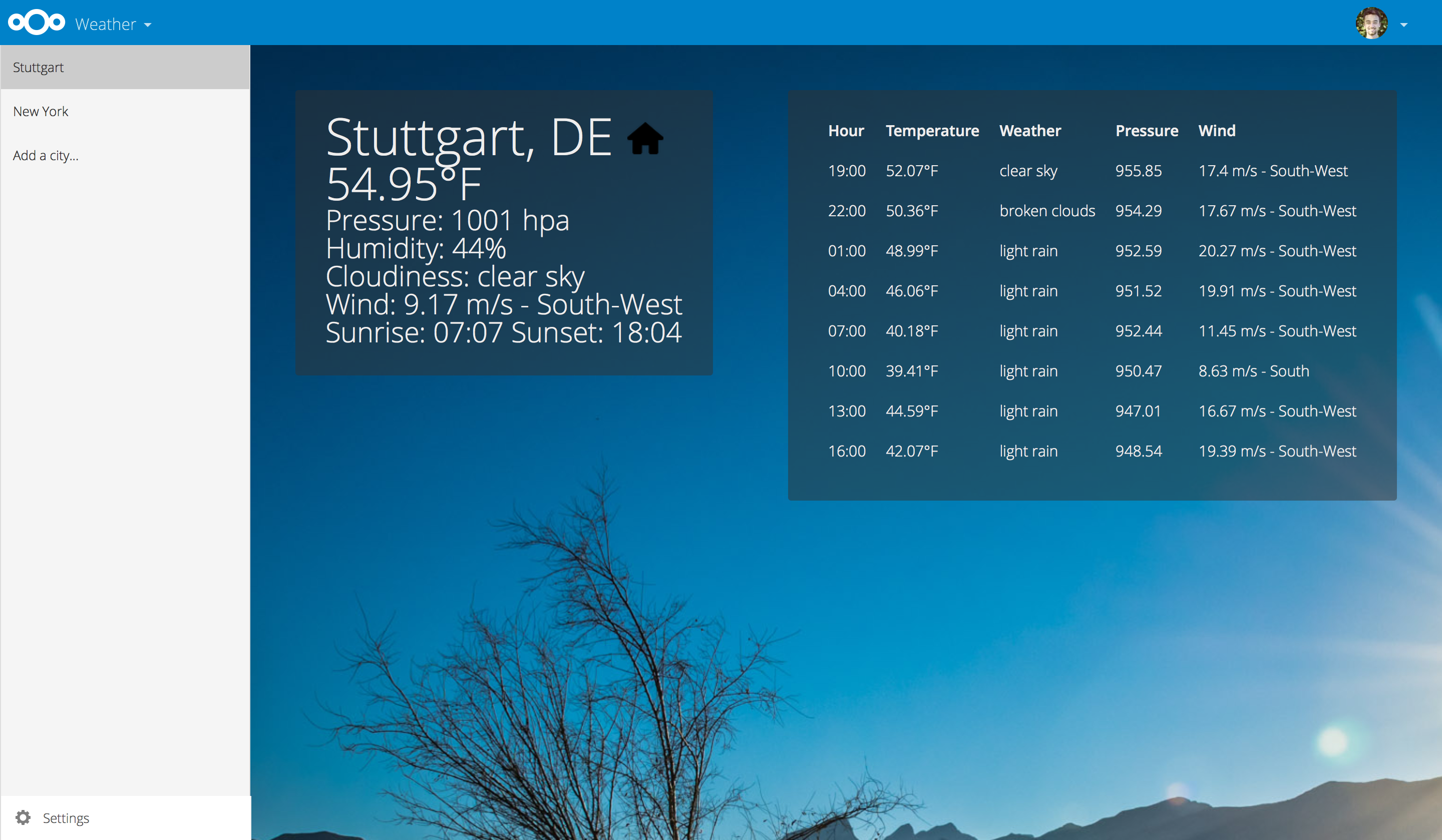This screenshot has width=1442, height=840.
Task: Click the Stuttgart, DE city heading
Action: coord(469,137)
